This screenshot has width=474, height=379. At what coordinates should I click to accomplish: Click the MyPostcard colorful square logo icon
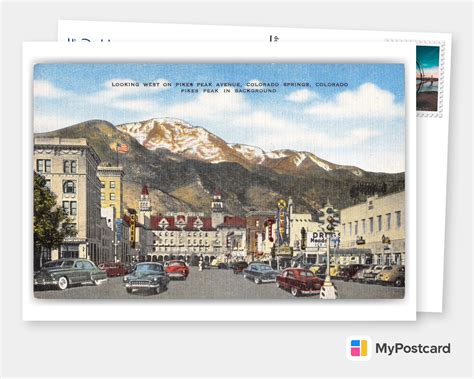pyautogui.click(x=359, y=348)
